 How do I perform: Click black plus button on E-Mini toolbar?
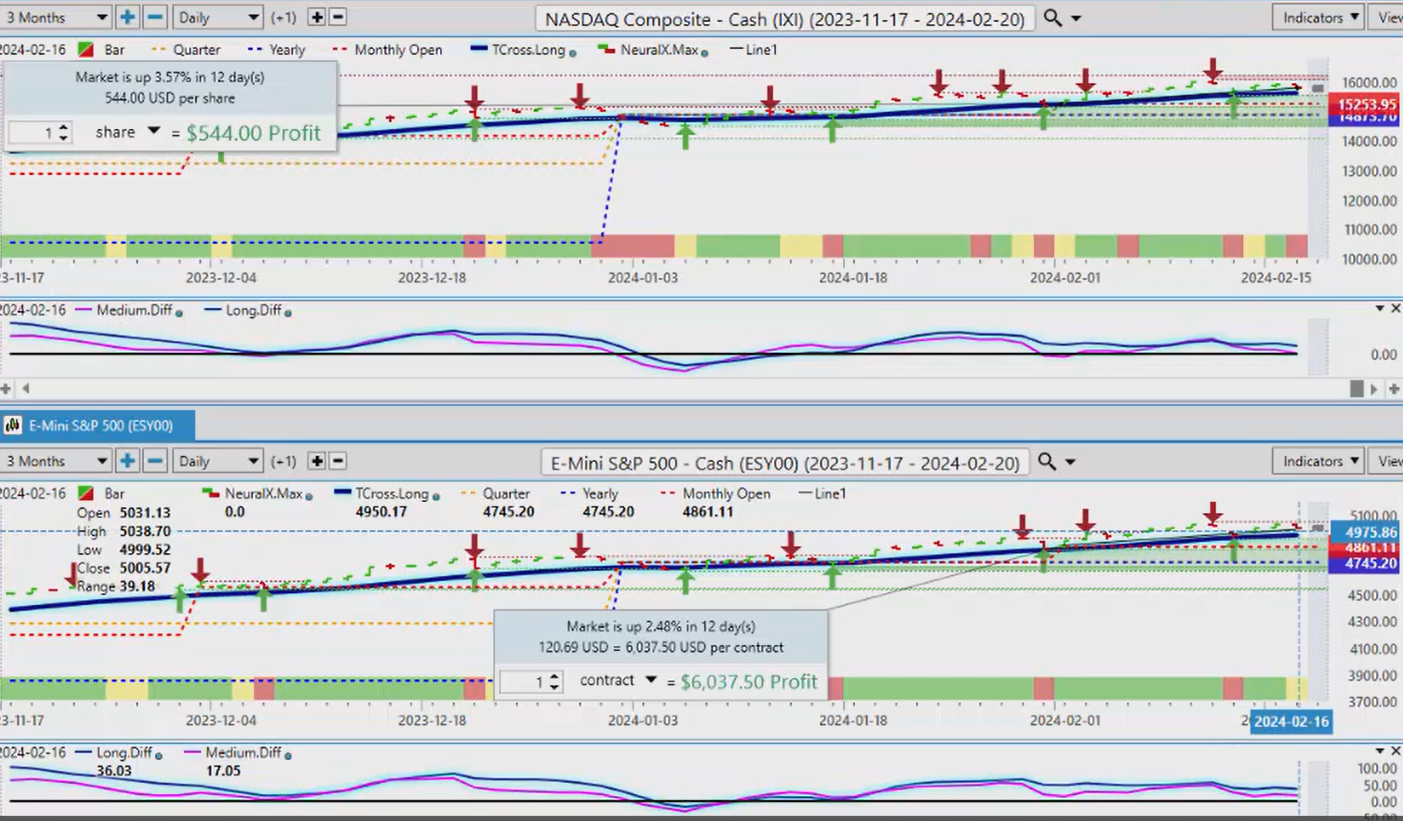317,461
